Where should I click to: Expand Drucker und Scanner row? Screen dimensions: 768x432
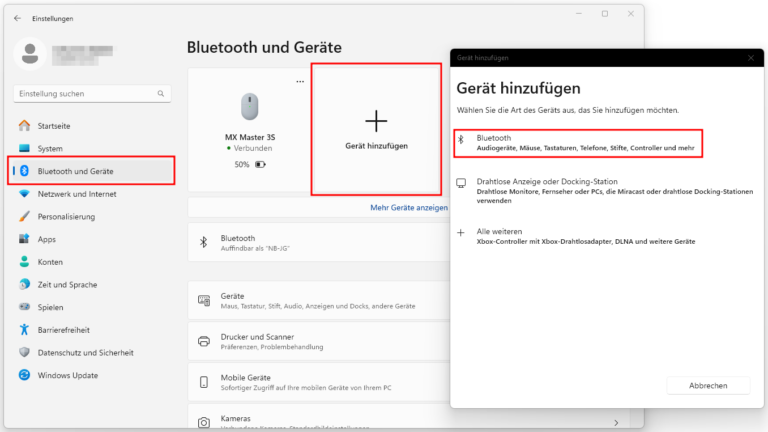click(320, 341)
